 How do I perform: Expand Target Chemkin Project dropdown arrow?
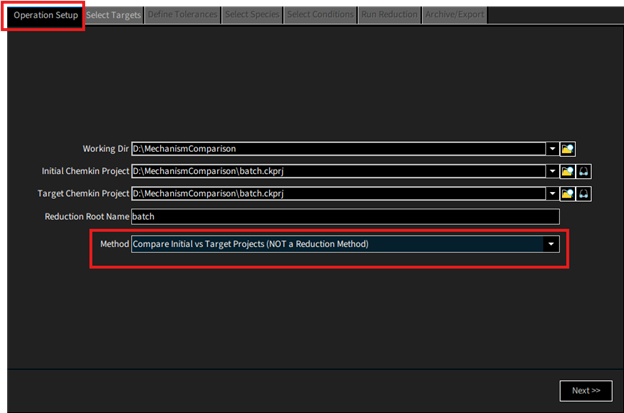[552, 194]
